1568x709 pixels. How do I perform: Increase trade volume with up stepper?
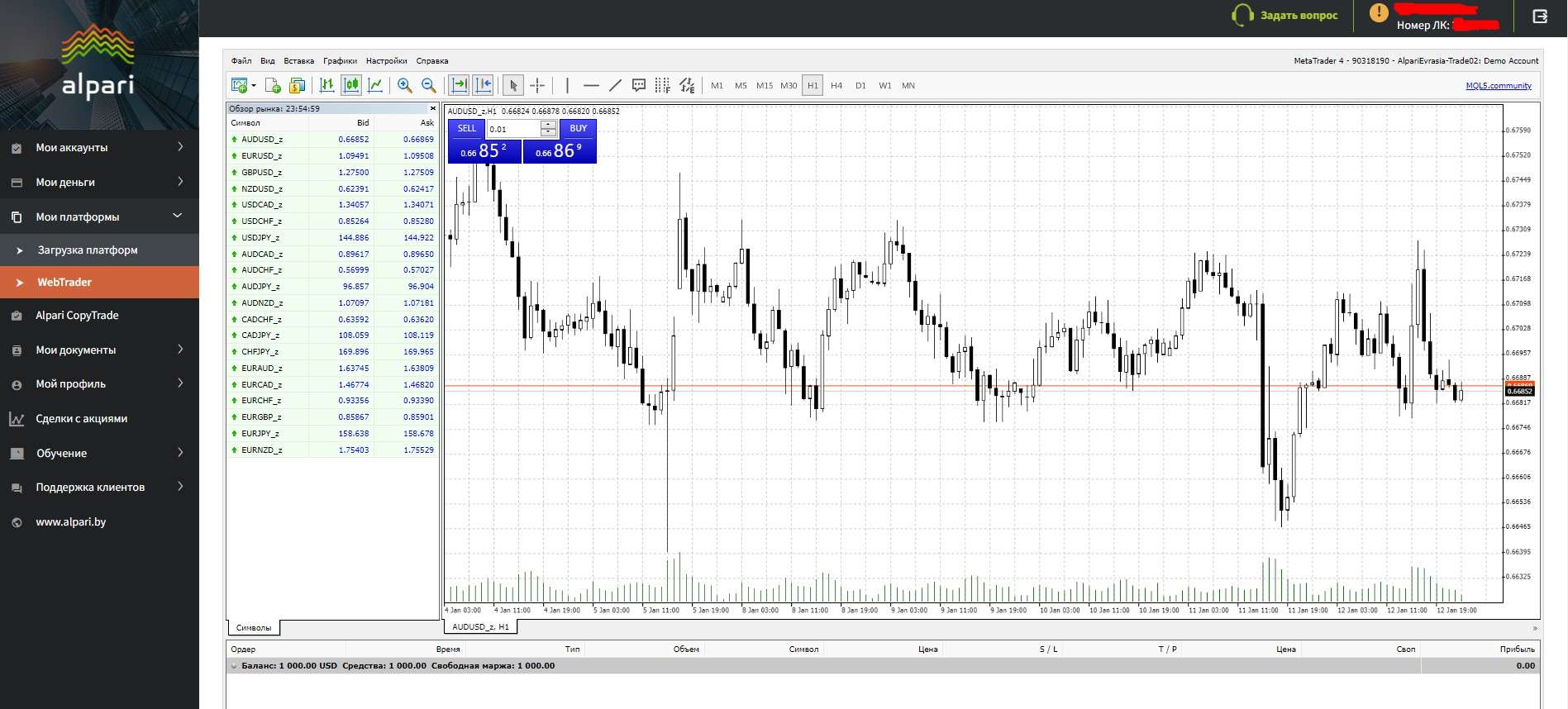[x=549, y=125]
